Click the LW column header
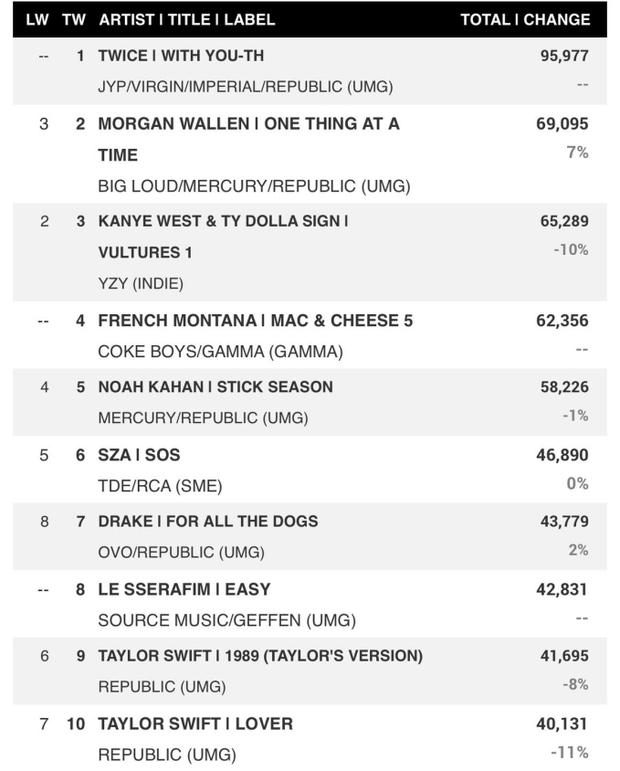This screenshot has height=771, width=620. click(38, 19)
